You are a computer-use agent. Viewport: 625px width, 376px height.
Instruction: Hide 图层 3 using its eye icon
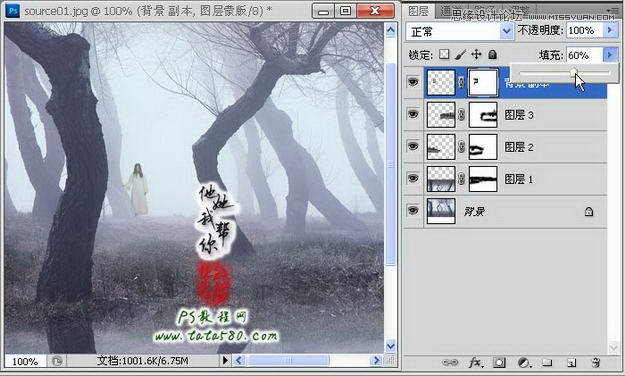[413, 114]
